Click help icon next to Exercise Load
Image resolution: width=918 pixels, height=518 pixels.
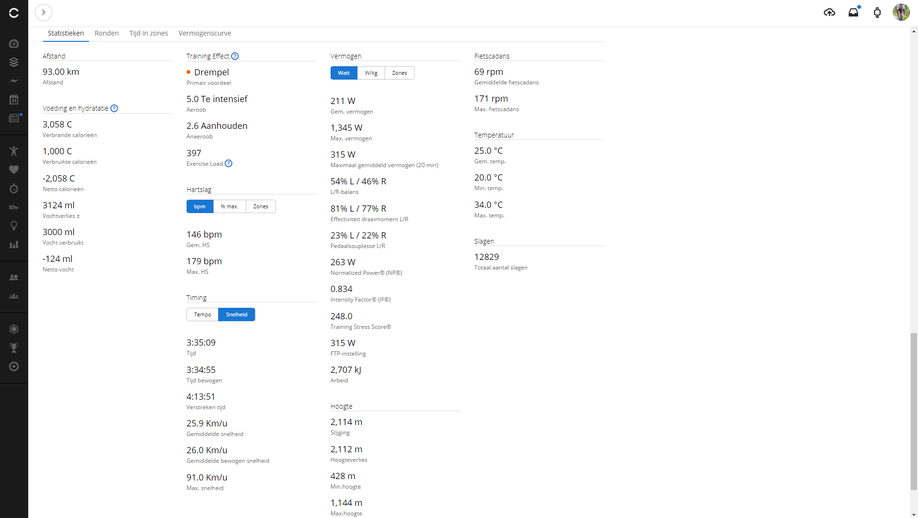click(229, 164)
